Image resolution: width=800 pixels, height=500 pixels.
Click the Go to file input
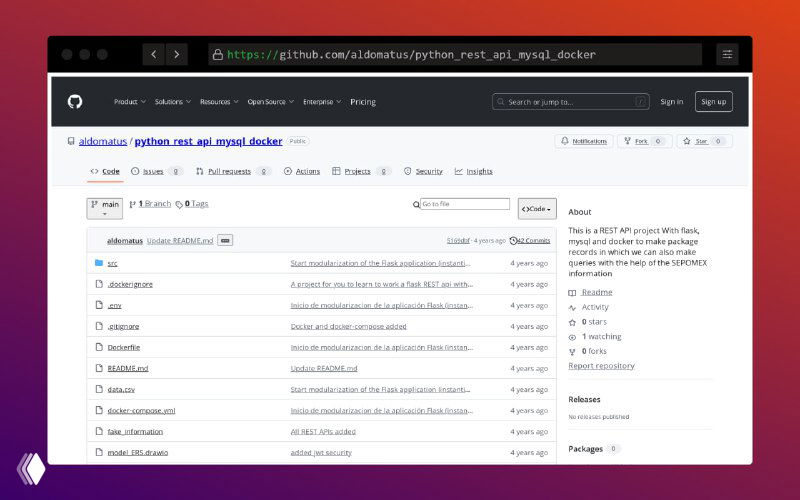pyautogui.click(x=465, y=204)
